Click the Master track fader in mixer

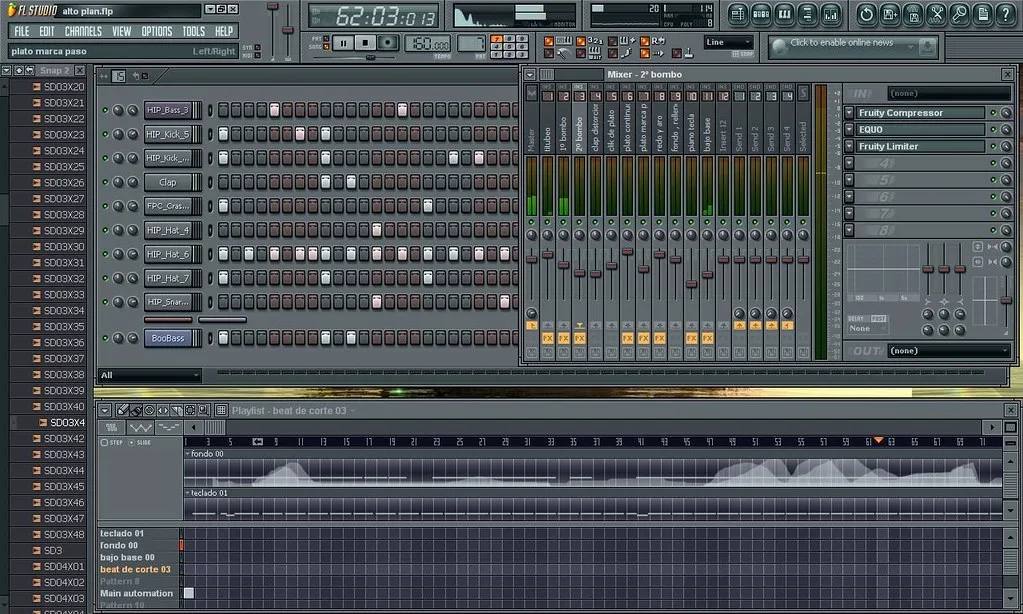click(532, 259)
